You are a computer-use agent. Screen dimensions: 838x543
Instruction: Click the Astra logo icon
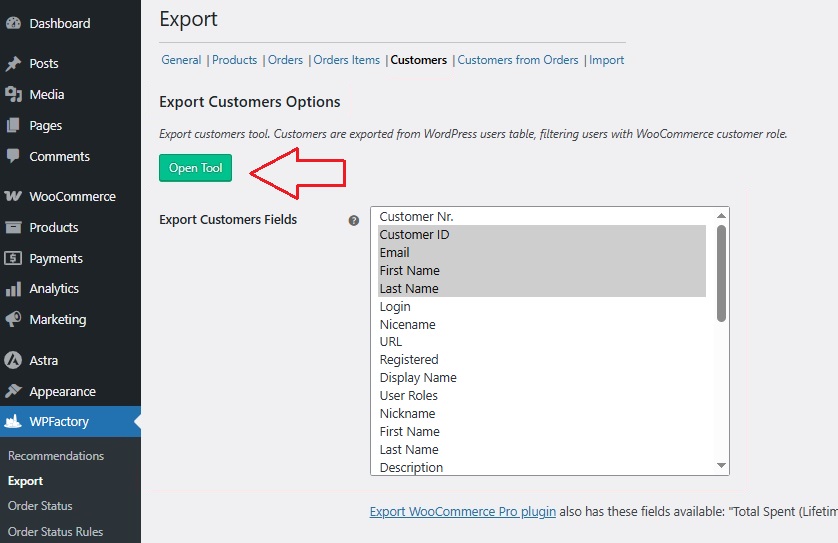13,360
